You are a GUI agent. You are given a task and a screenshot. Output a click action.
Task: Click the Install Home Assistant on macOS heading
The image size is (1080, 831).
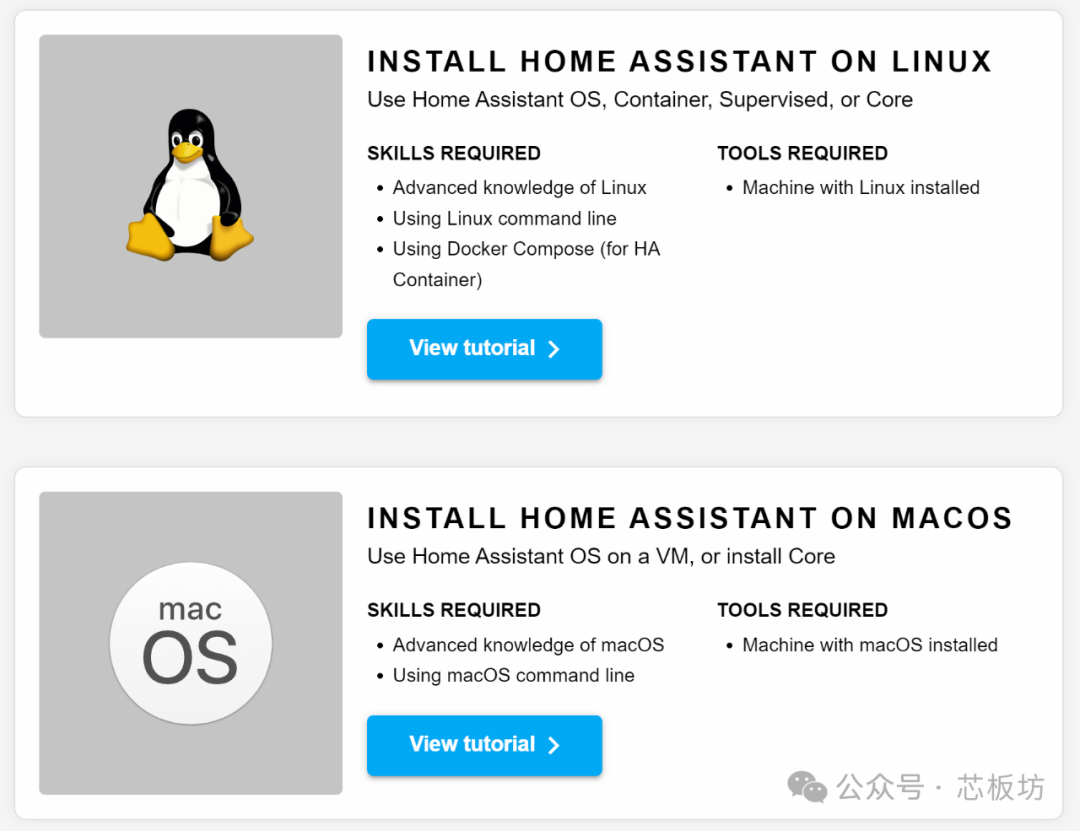pyautogui.click(x=689, y=518)
